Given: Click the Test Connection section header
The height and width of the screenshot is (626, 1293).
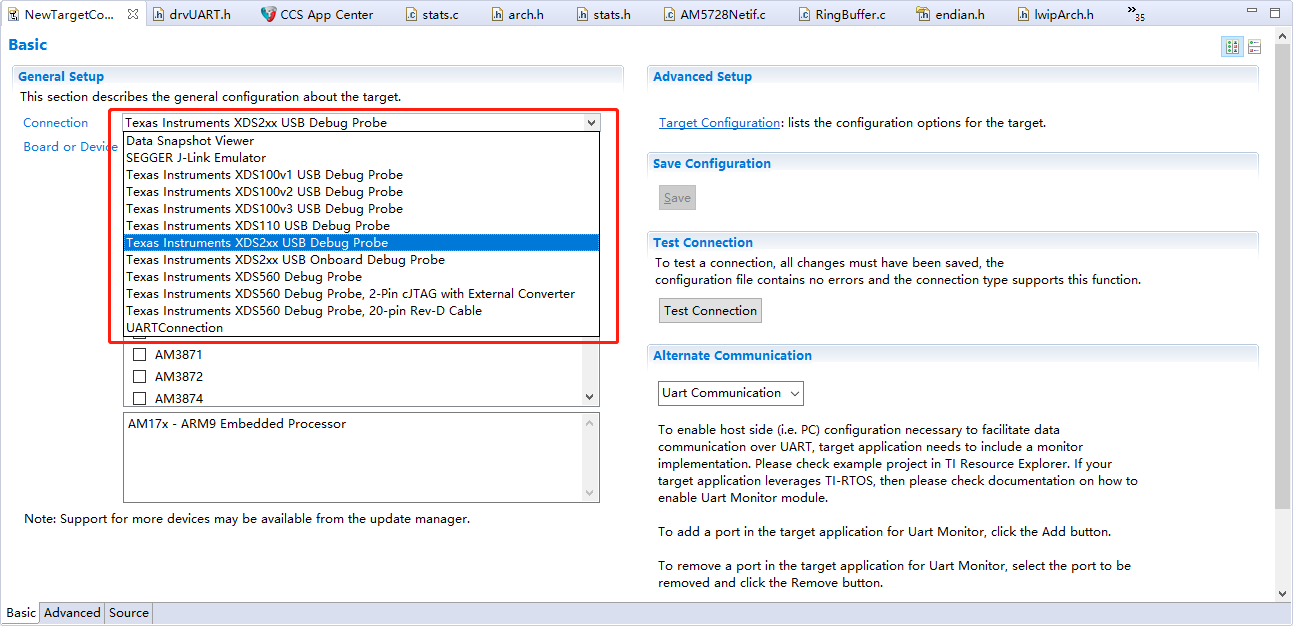Looking at the screenshot, I should (703, 243).
